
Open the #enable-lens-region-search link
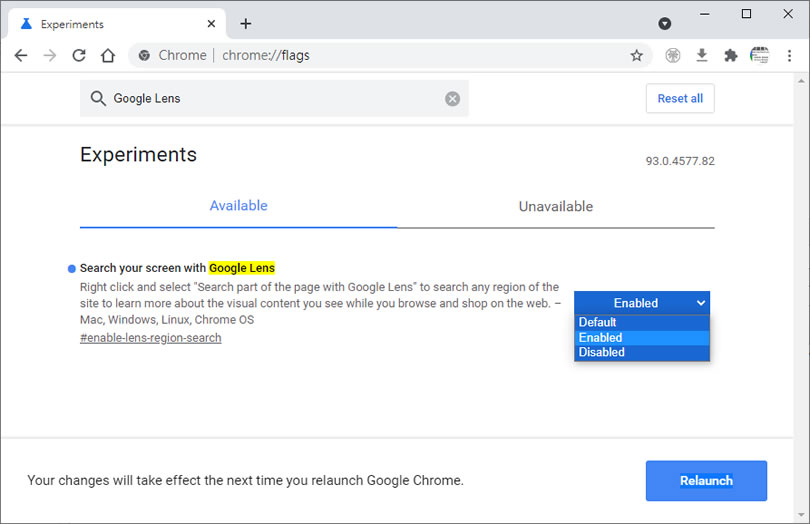coord(150,338)
